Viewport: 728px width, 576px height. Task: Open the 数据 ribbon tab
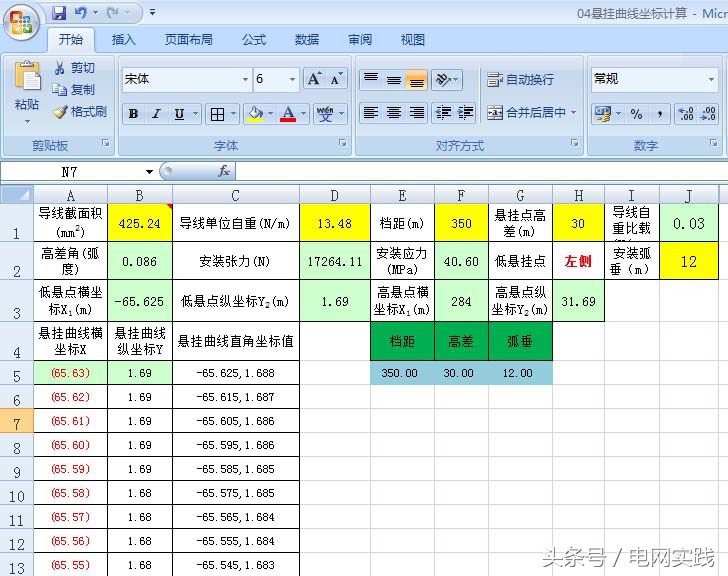pyautogui.click(x=307, y=40)
